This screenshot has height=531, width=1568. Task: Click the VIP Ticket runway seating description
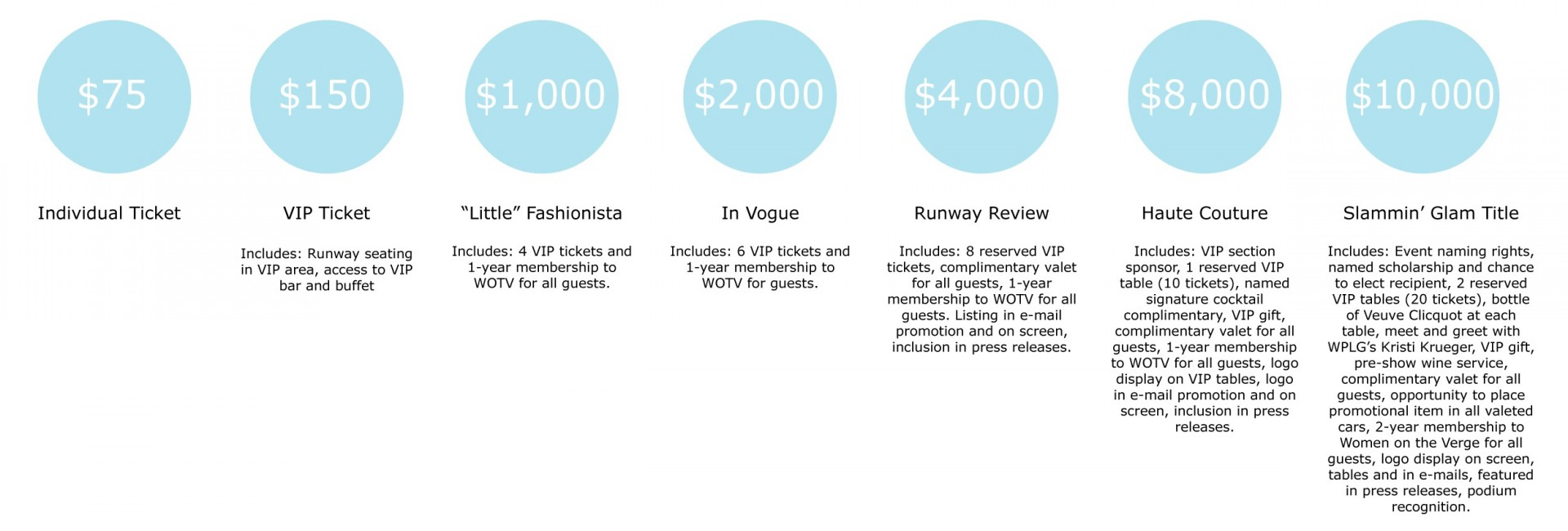[327, 270]
